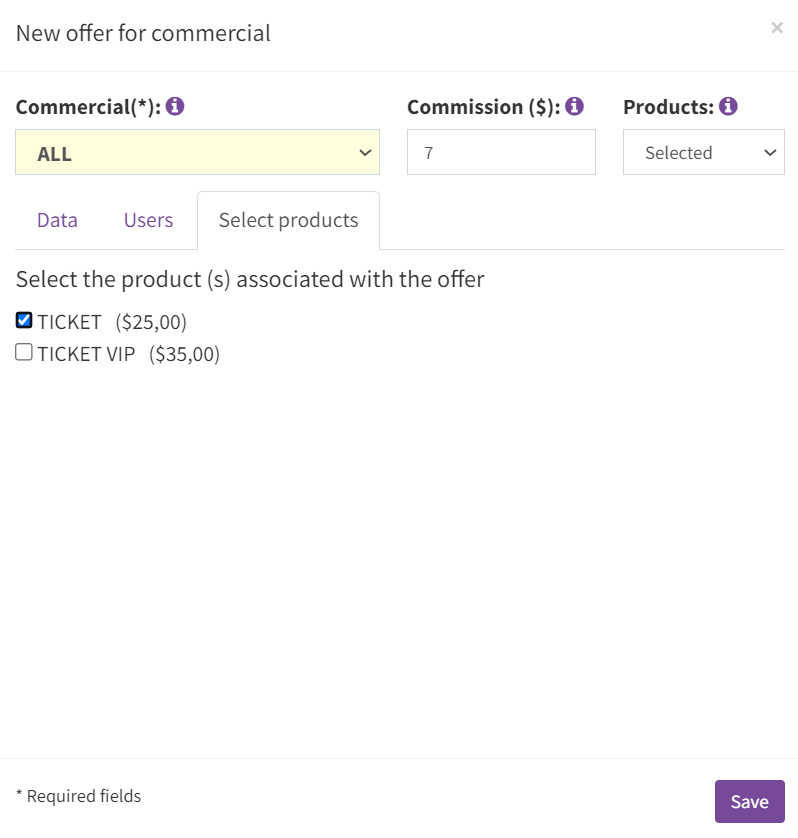
Task: Click the info icon beside Commercial(*)
Action: pyautogui.click(x=175, y=106)
